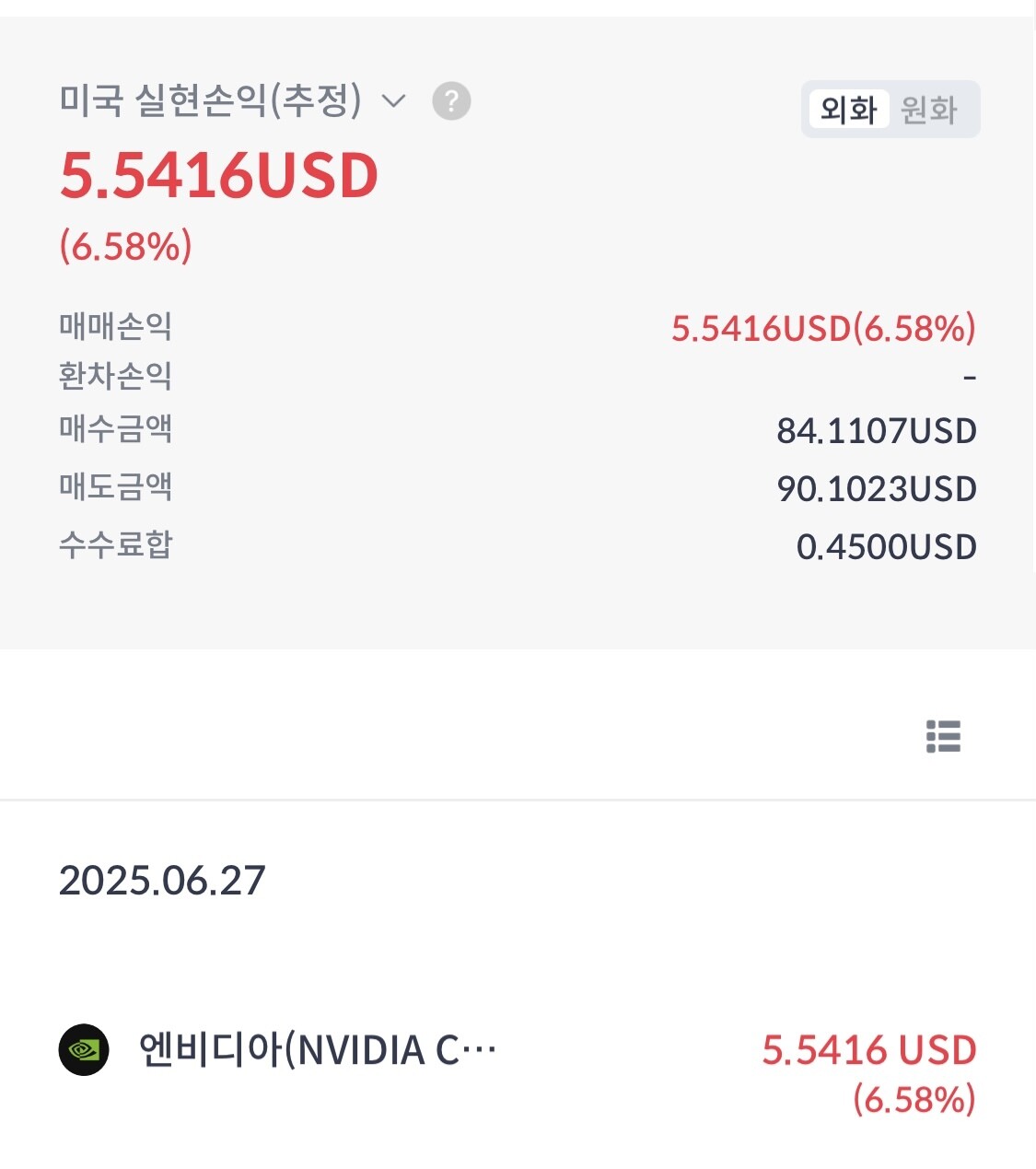Viewport: 1036px width, 1169px height.
Task: Click the large 5.5416USD total profit figure
Action: coord(219,175)
